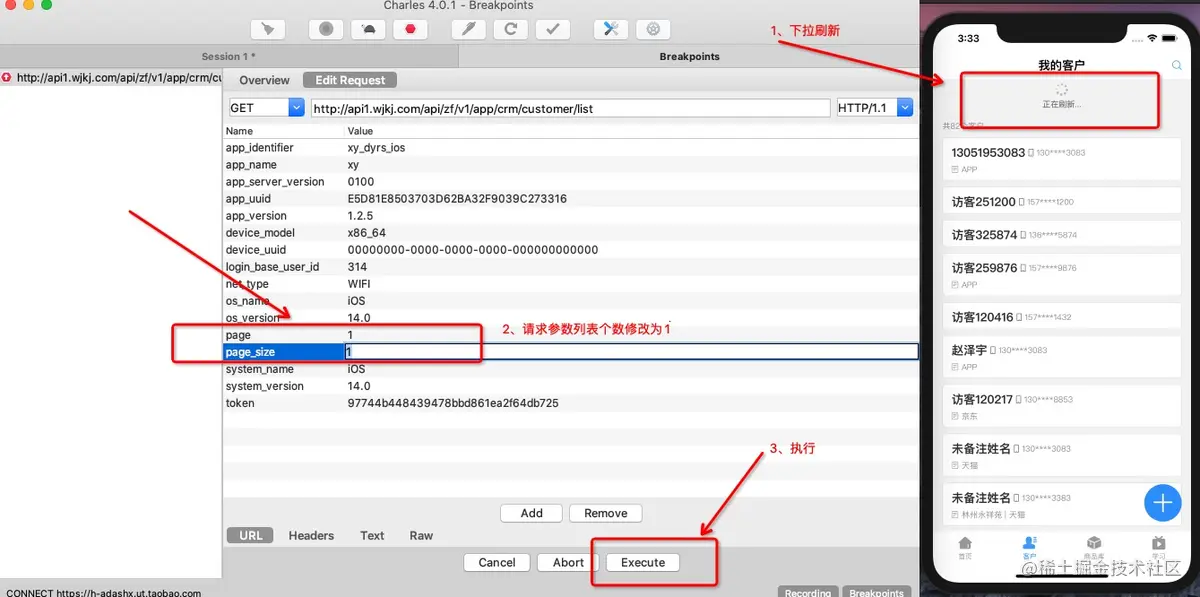The height and width of the screenshot is (597, 1200).
Task: Select the os_version parameter row
Action: coord(571,318)
